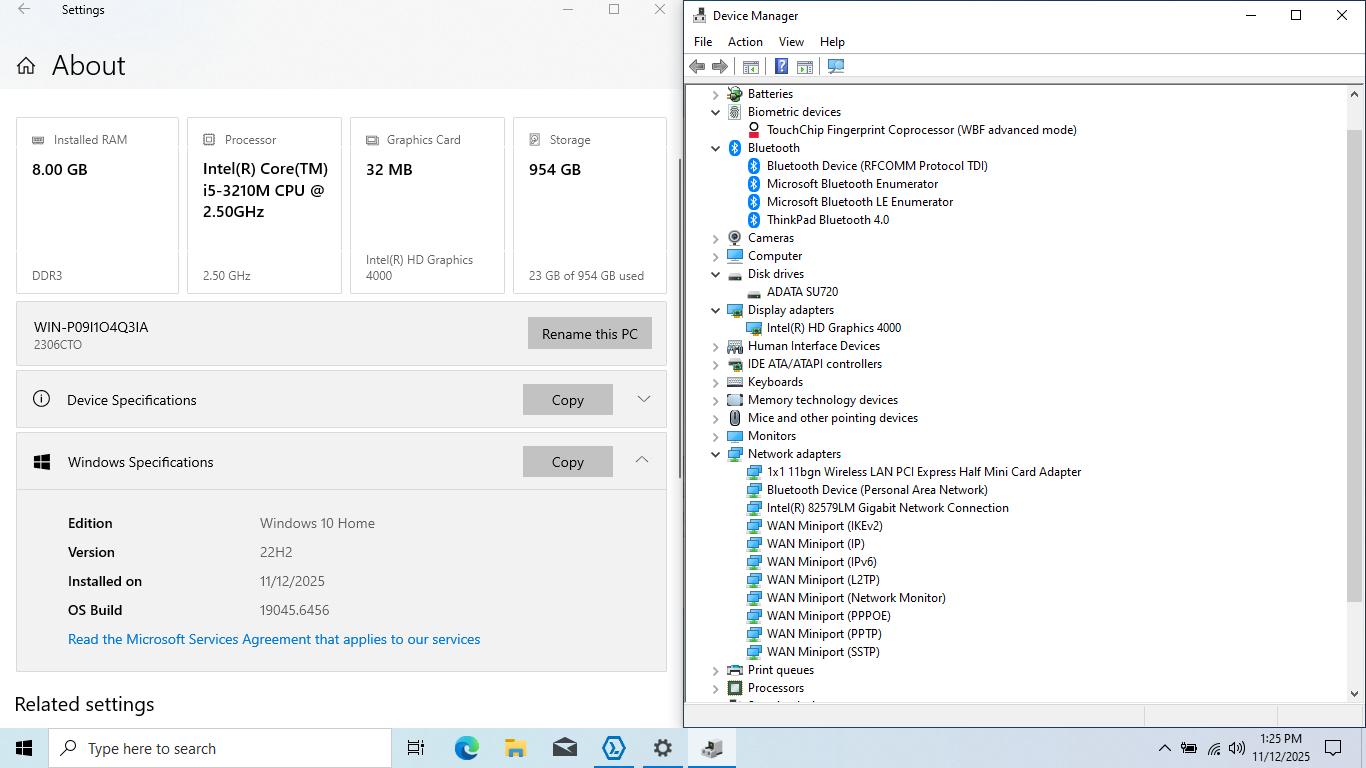Open File Explorer from the taskbar

tap(515, 748)
